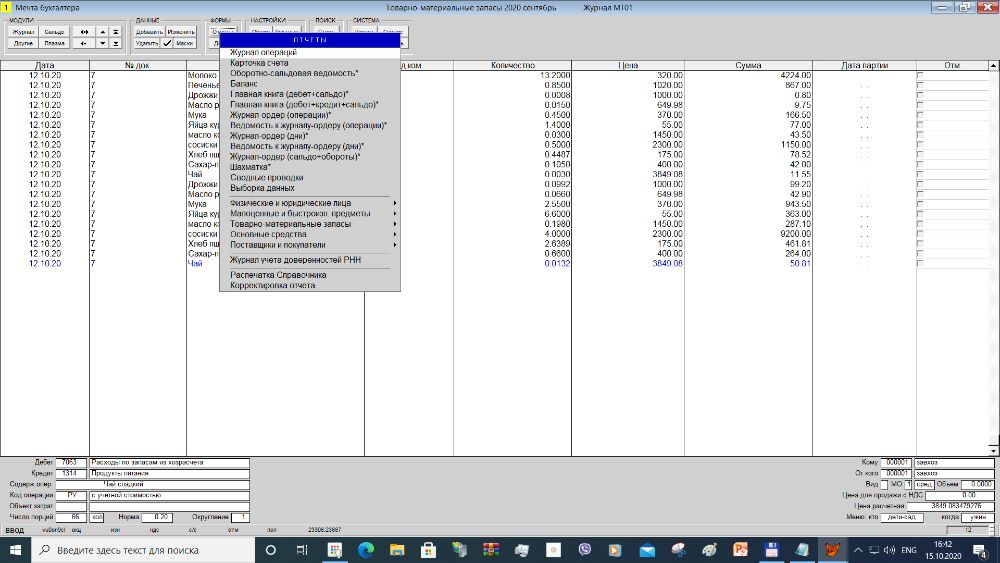
Task: Tick Отм checkbox for row with sum 1150.00
Action: point(920,145)
